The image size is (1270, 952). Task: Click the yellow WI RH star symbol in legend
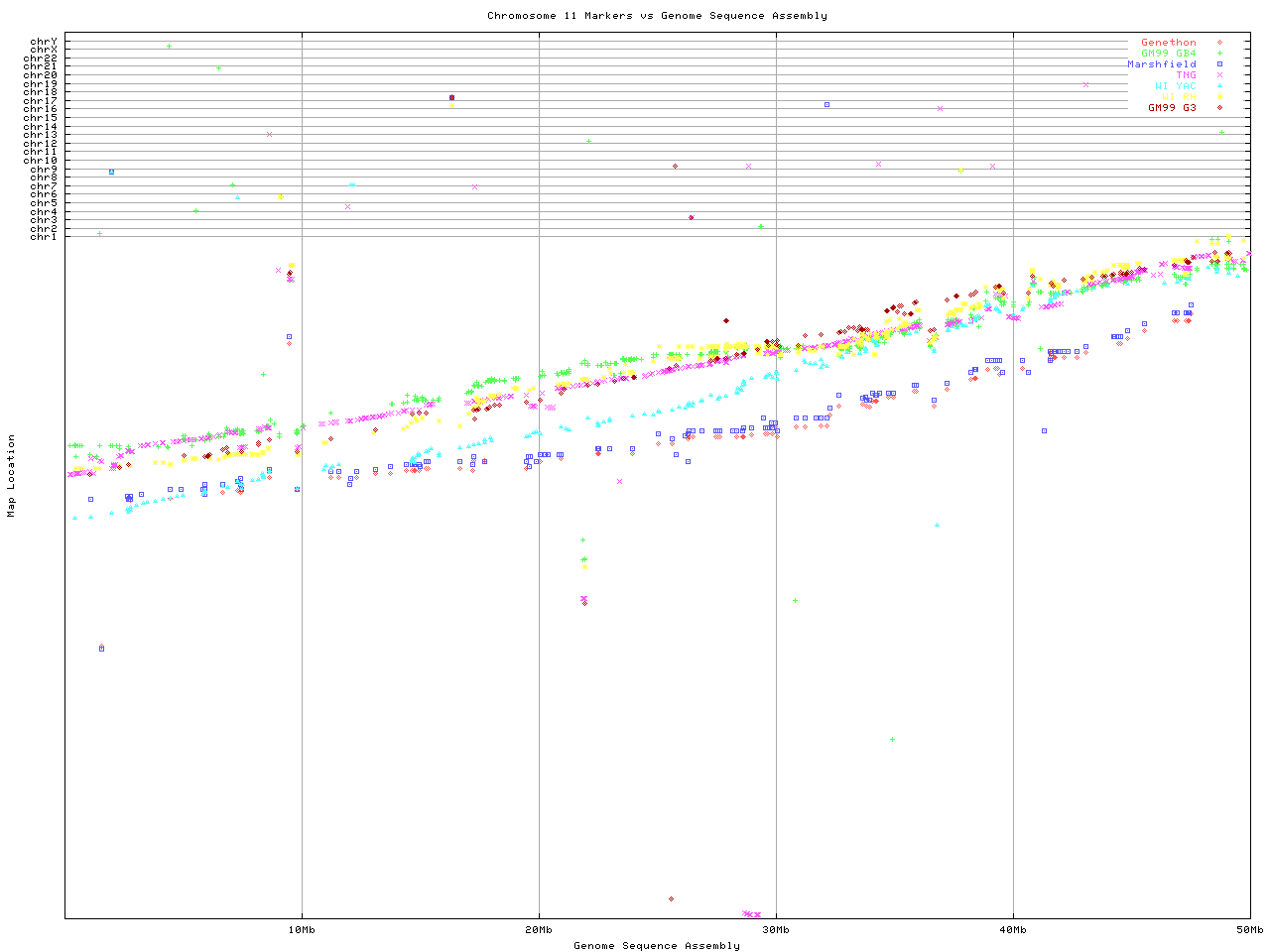[x=1219, y=97]
